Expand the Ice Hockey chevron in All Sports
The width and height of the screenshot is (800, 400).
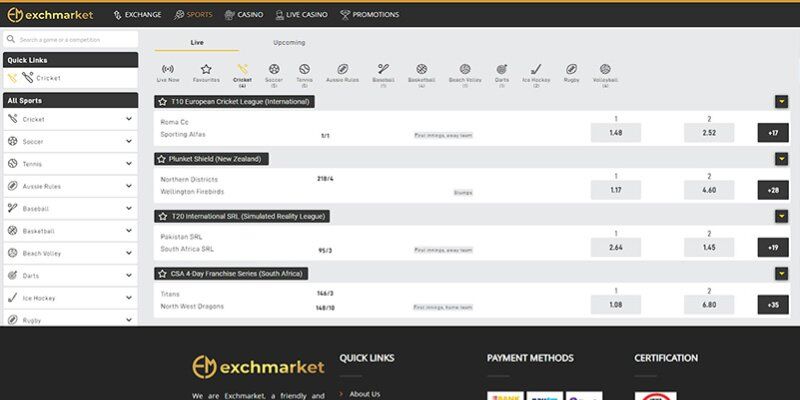[x=129, y=298]
